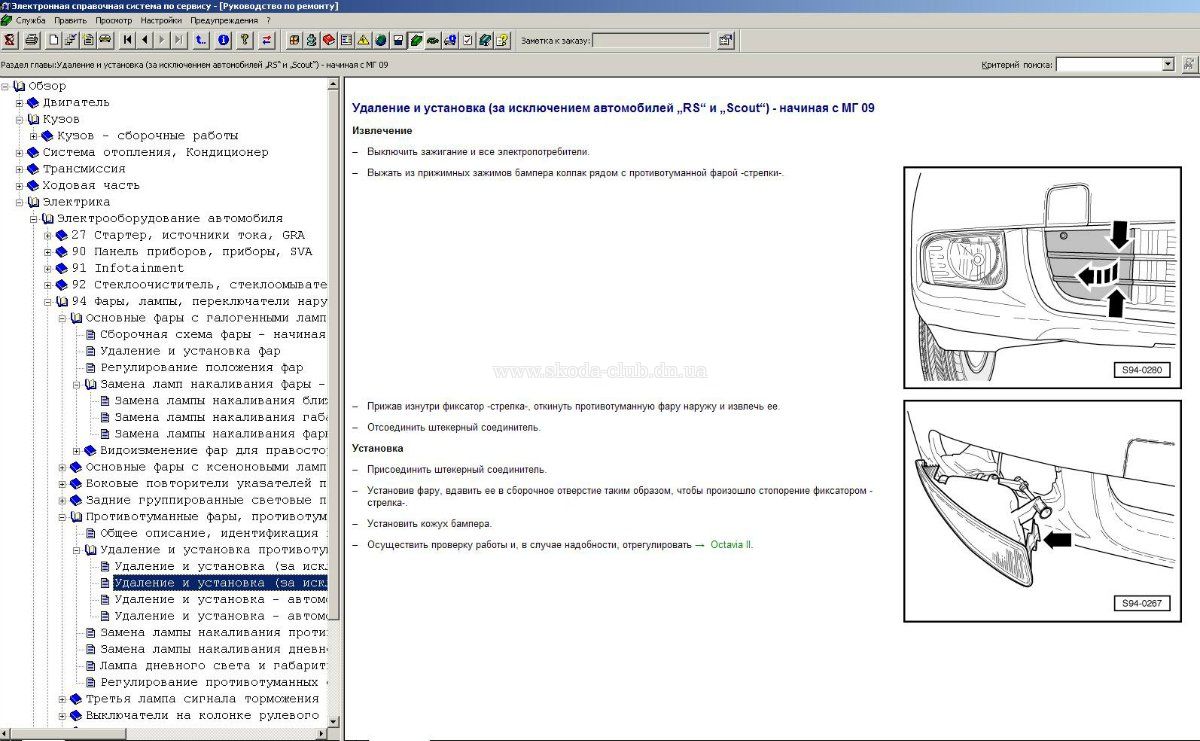
Task: Select Регулирование противотуманных tree item
Action: (212, 682)
